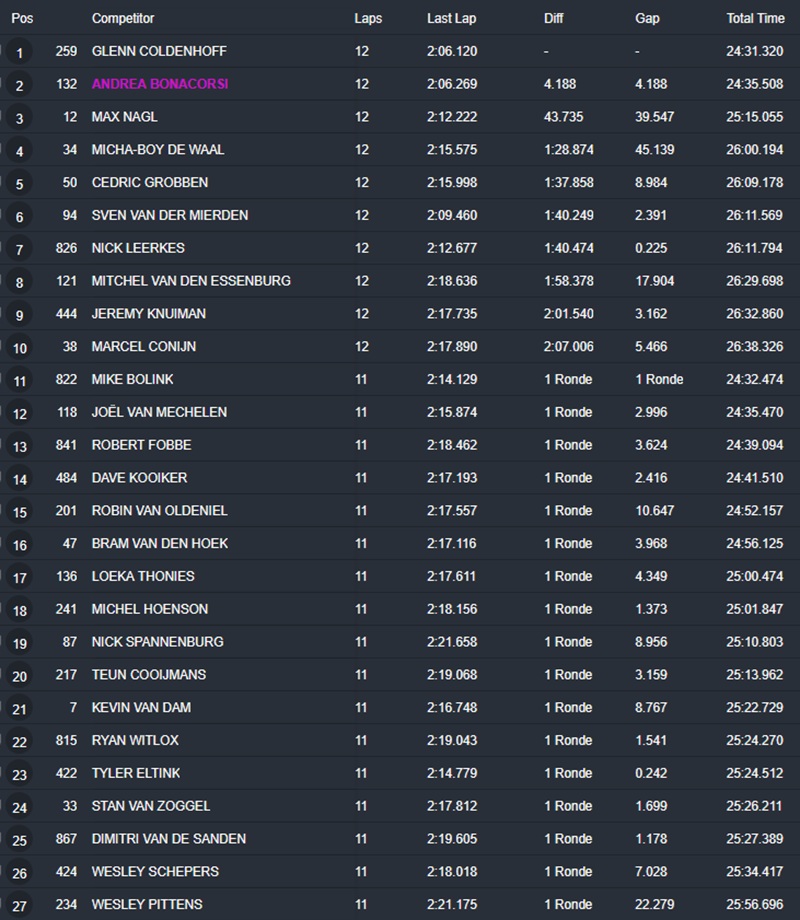Click the position 5 circle badge
This screenshot has width=800, height=920.
[19, 184]
